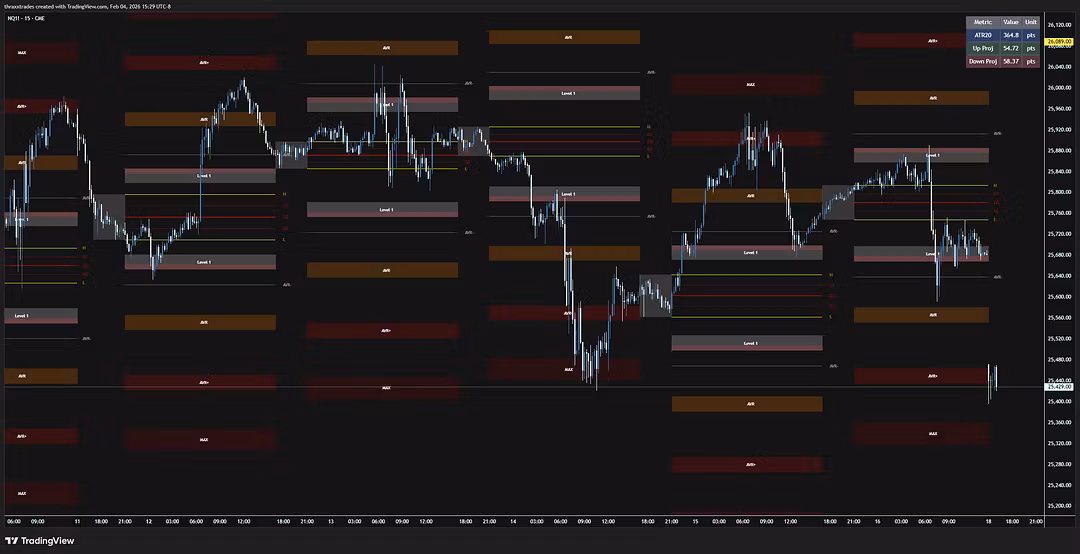The image size is (1080, 554).
Task: Click the 58.37 Down Proj value
Action: click(x=1011, y=61)
